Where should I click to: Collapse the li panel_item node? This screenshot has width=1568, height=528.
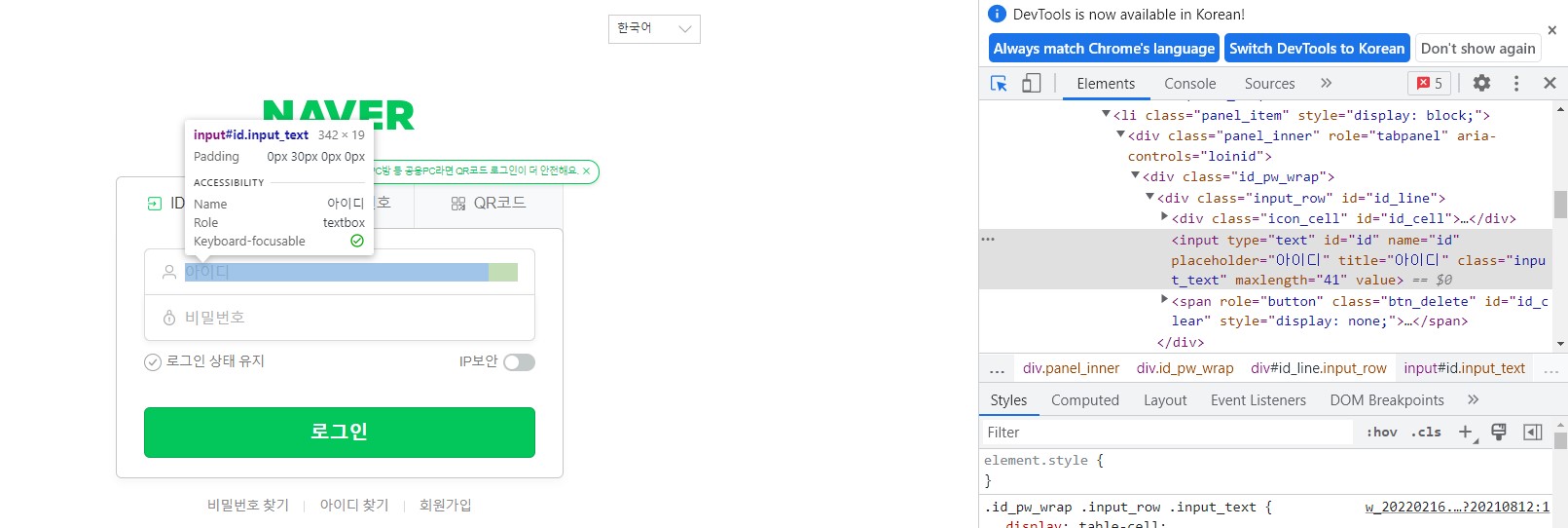pyautogui.click(x=1106, y=115)
